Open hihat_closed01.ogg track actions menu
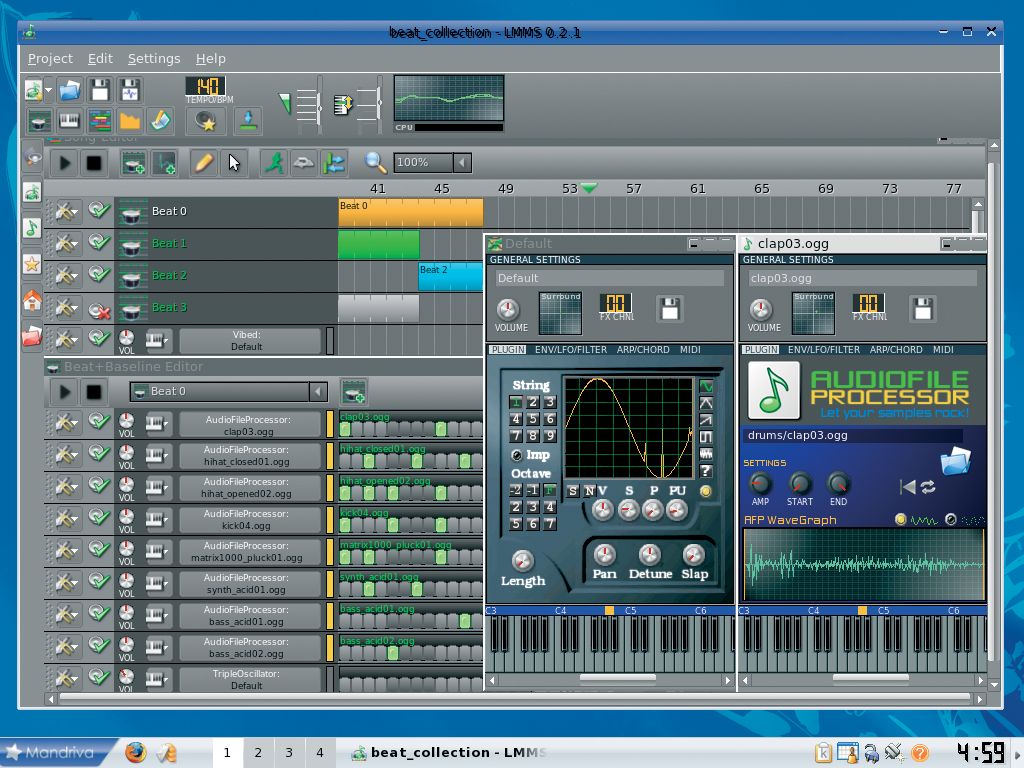This screenshot has height=768, width=1024. point(66,455)
